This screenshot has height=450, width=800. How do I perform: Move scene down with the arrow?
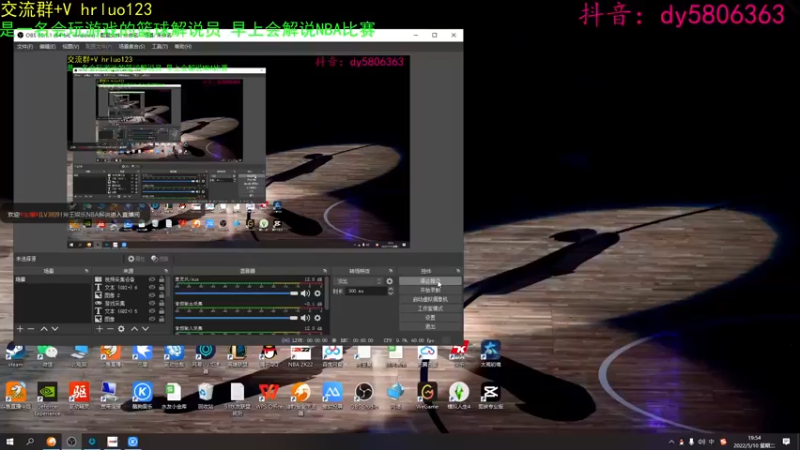click(55, 329)
